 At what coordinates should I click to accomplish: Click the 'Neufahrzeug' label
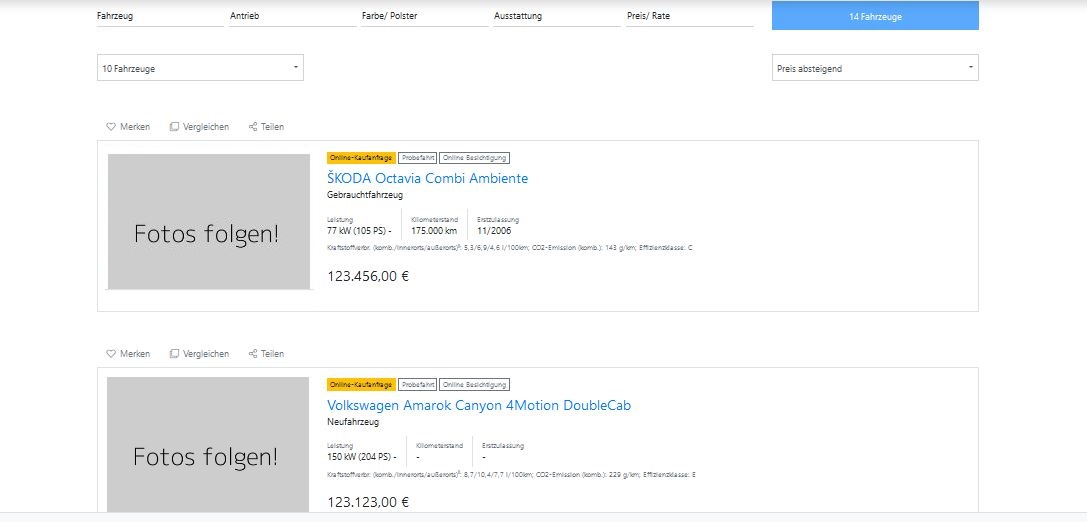[353, 422]
